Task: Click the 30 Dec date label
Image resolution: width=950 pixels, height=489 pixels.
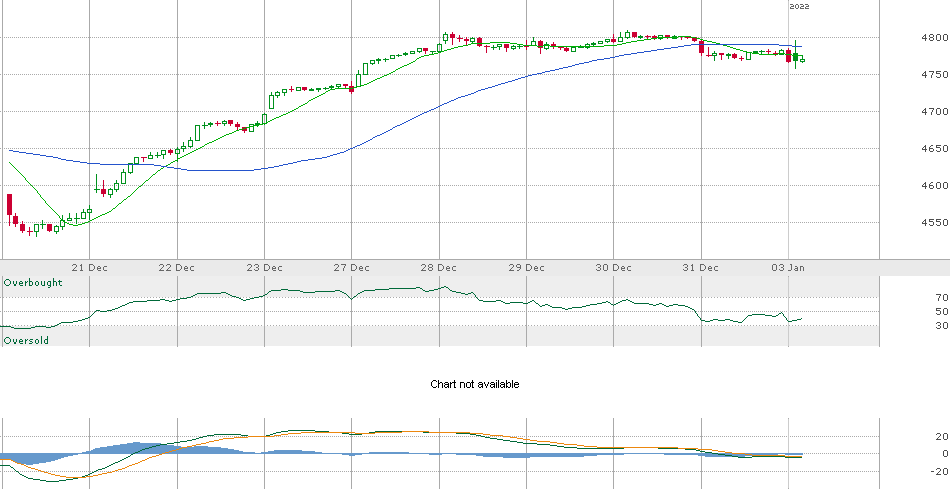Action: pos(614,267)
